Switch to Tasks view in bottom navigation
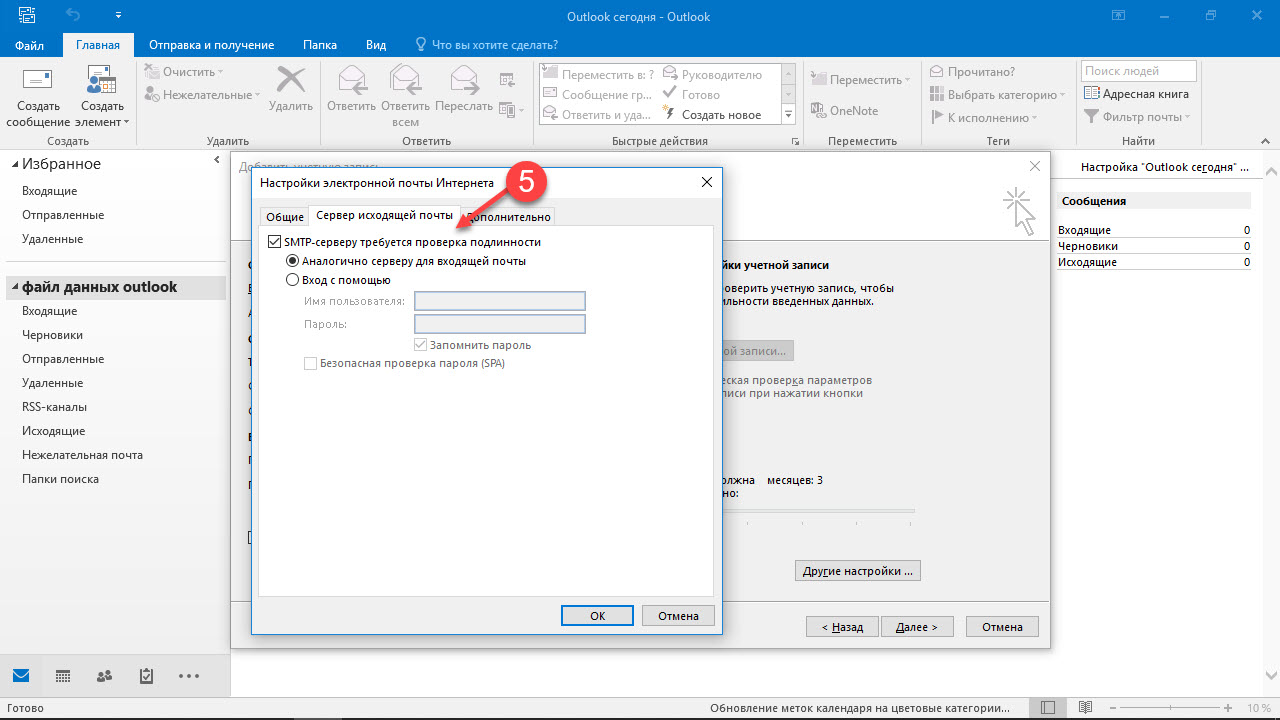The height and width of the screenshot is (720, 1280). click(x=146, y=676)
